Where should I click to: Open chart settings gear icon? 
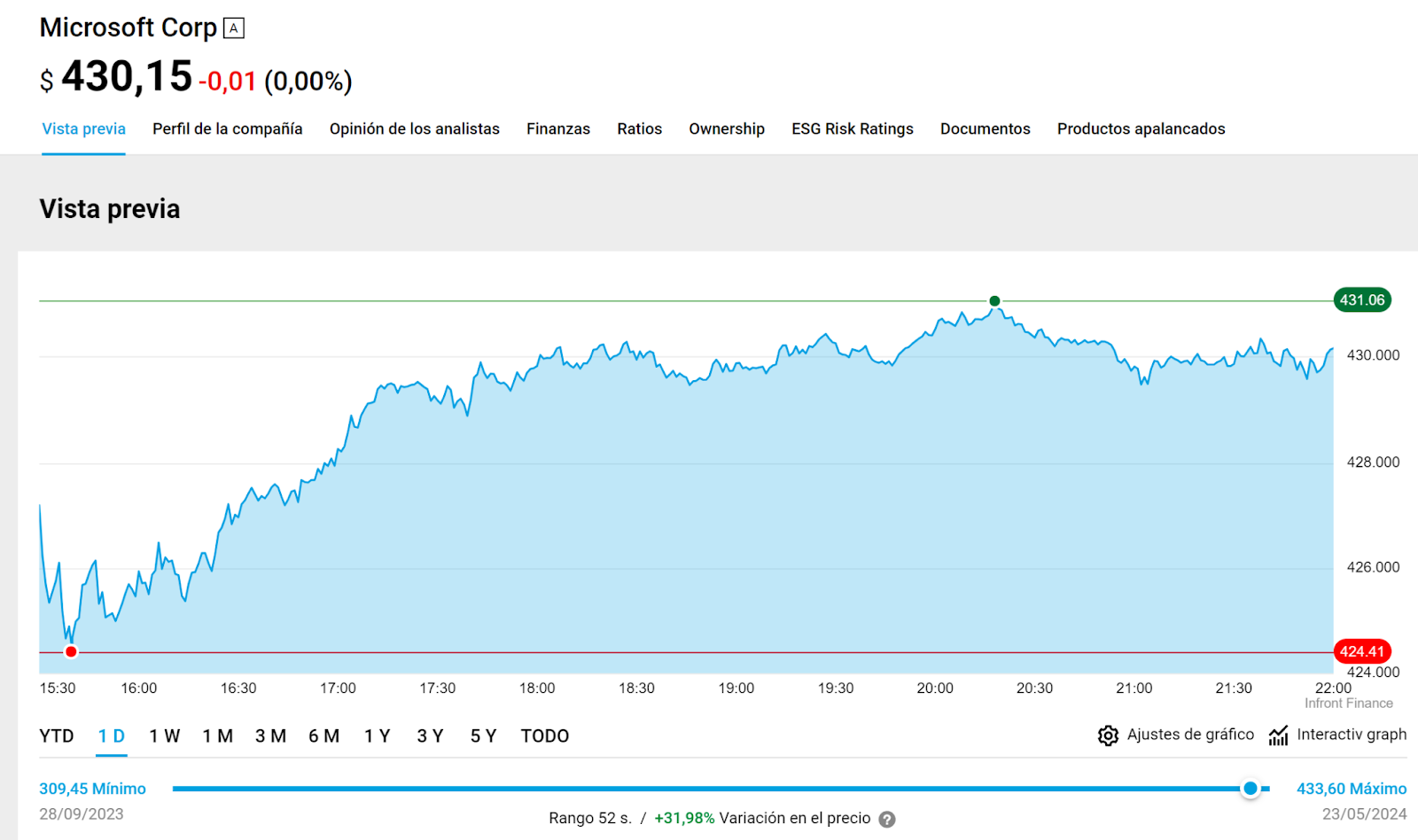pyautogui.click(x=1108, y=735)
